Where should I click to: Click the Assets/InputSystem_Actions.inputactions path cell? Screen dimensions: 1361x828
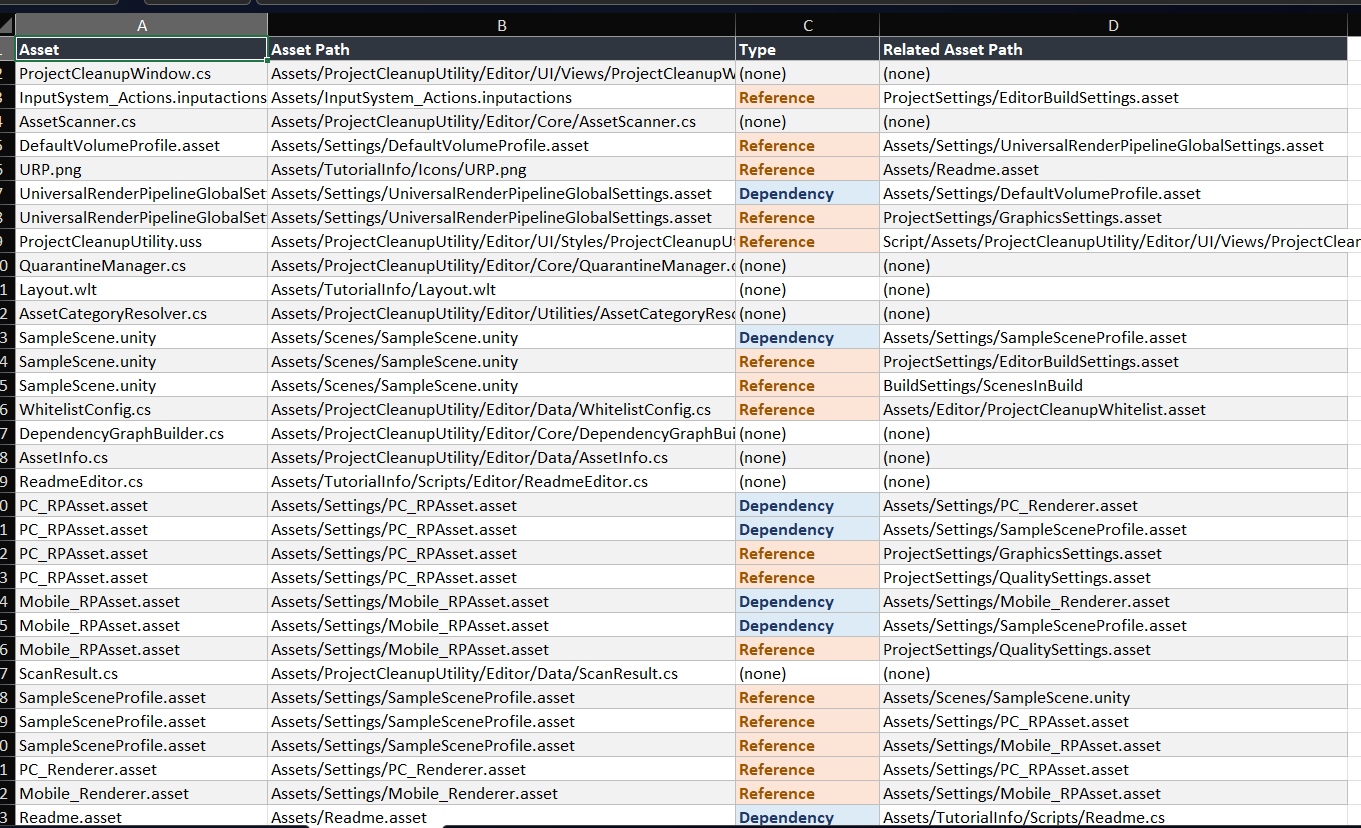(x=502, y=97)
